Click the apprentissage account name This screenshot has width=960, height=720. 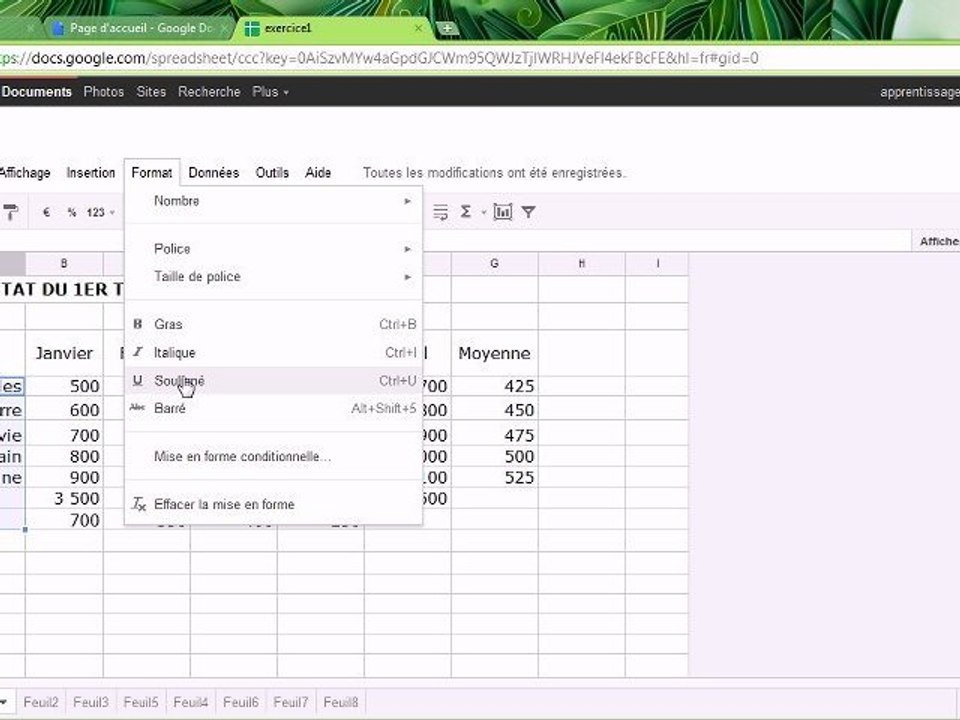[x=920, y=92]
